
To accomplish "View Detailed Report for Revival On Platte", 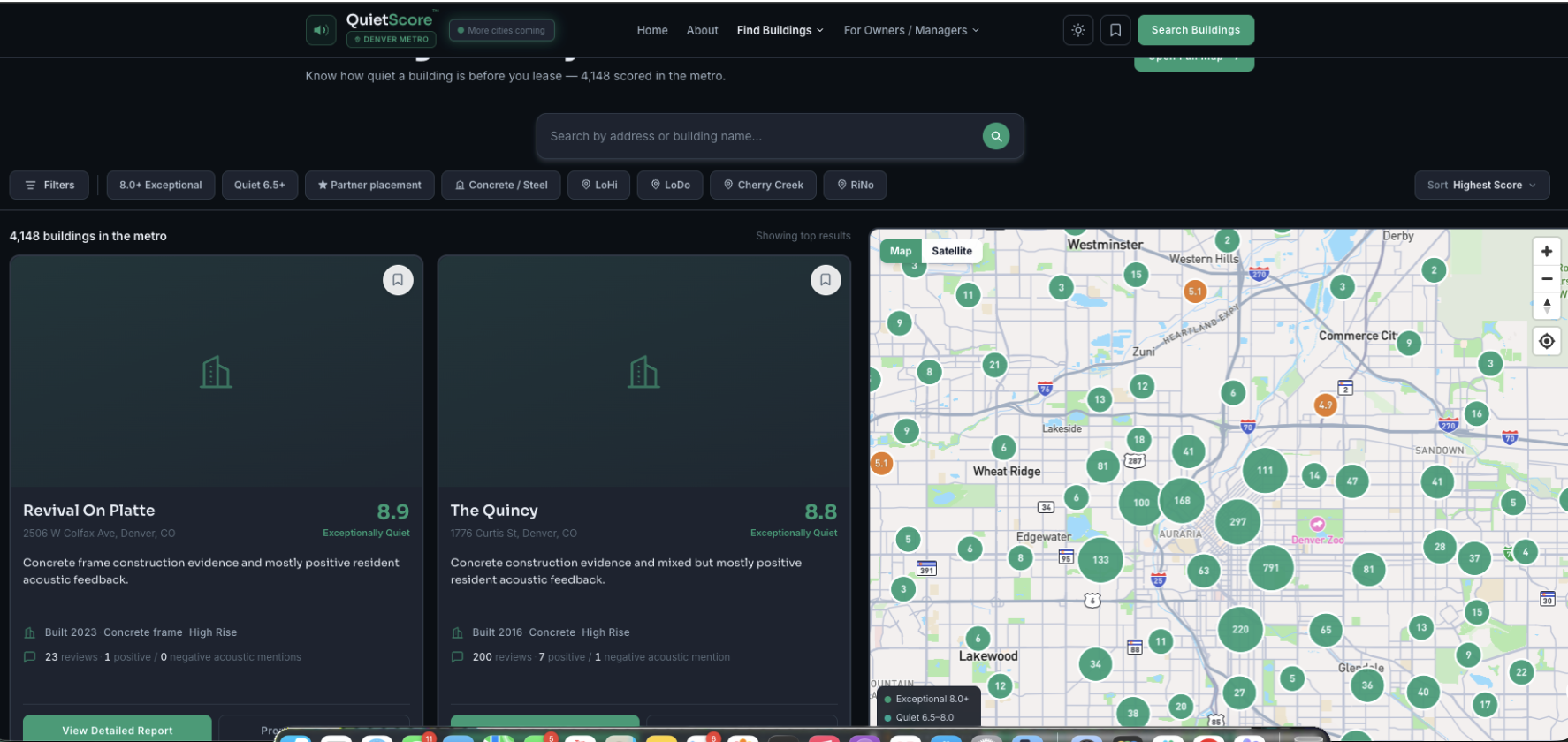I will tap(118, 729).
